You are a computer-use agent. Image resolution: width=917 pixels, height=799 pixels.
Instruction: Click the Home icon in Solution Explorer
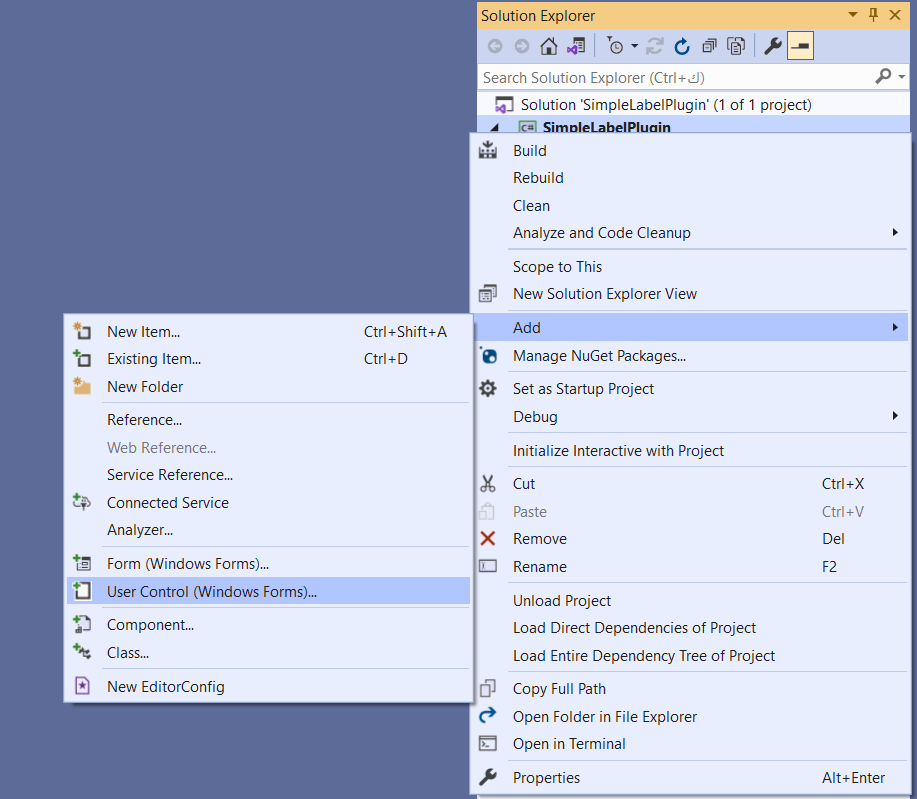548,46
